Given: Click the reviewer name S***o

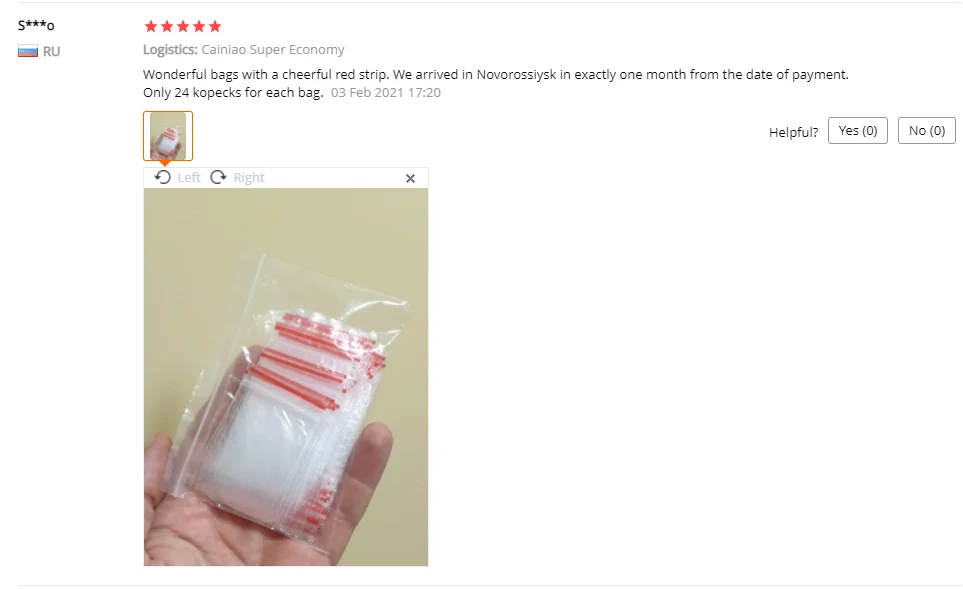Looking at the screenshot, I should click(36, 25).
